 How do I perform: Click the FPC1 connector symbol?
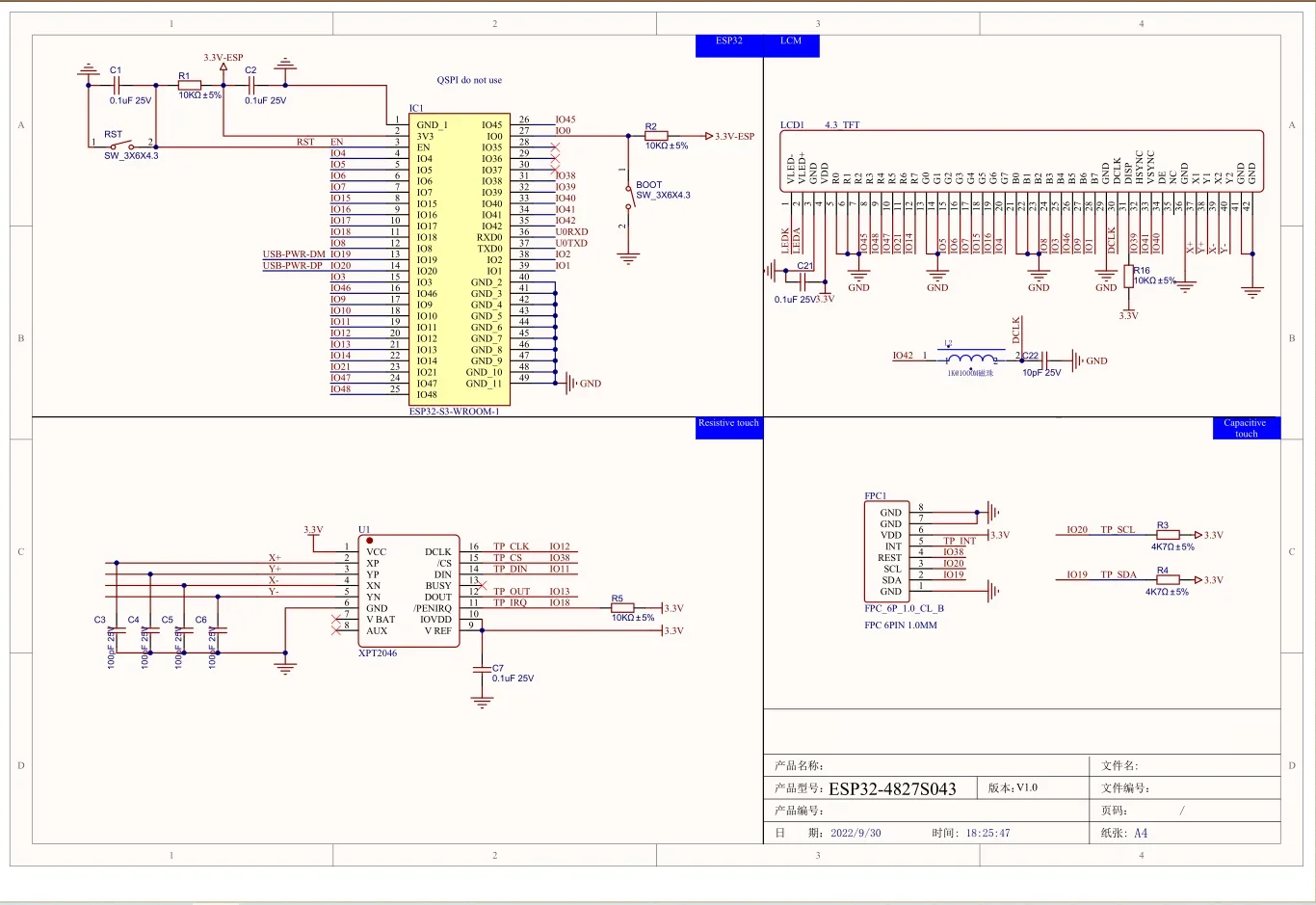pos(888,549)
